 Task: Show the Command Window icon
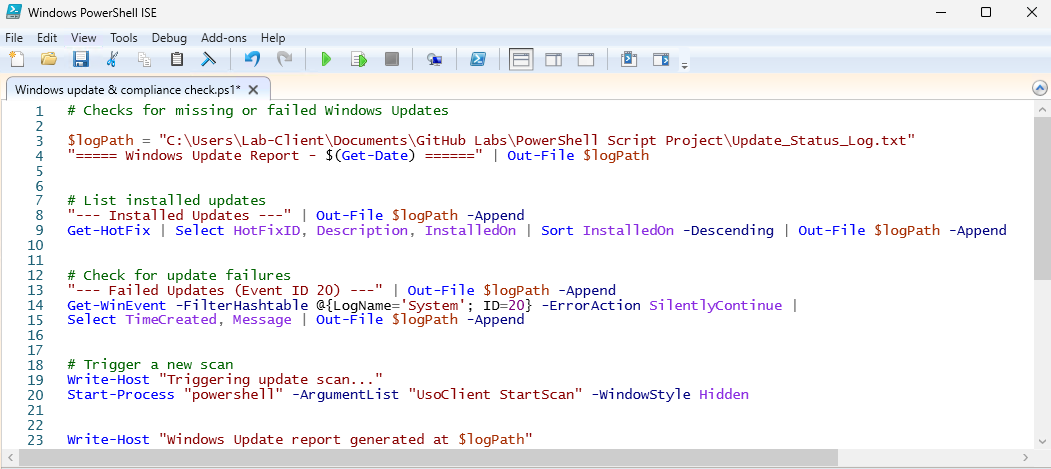[x=629, y=59]
